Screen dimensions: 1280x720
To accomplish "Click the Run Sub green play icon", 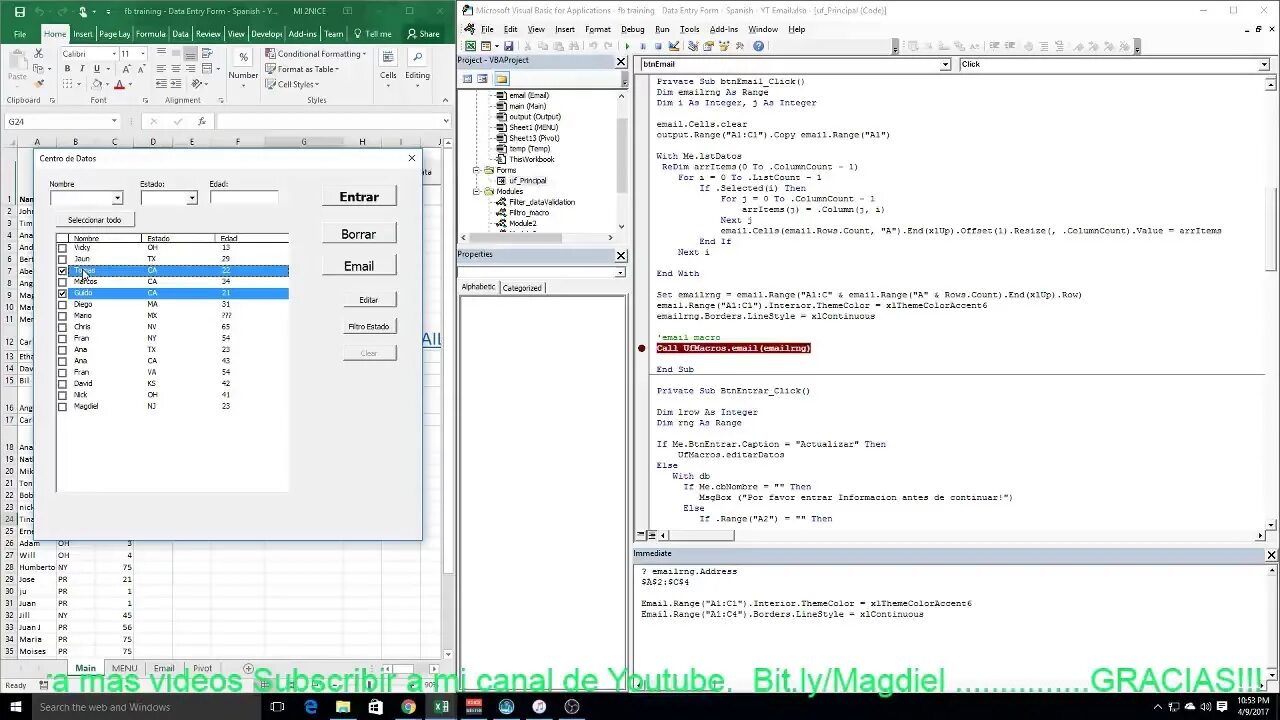I will [627, 46].
